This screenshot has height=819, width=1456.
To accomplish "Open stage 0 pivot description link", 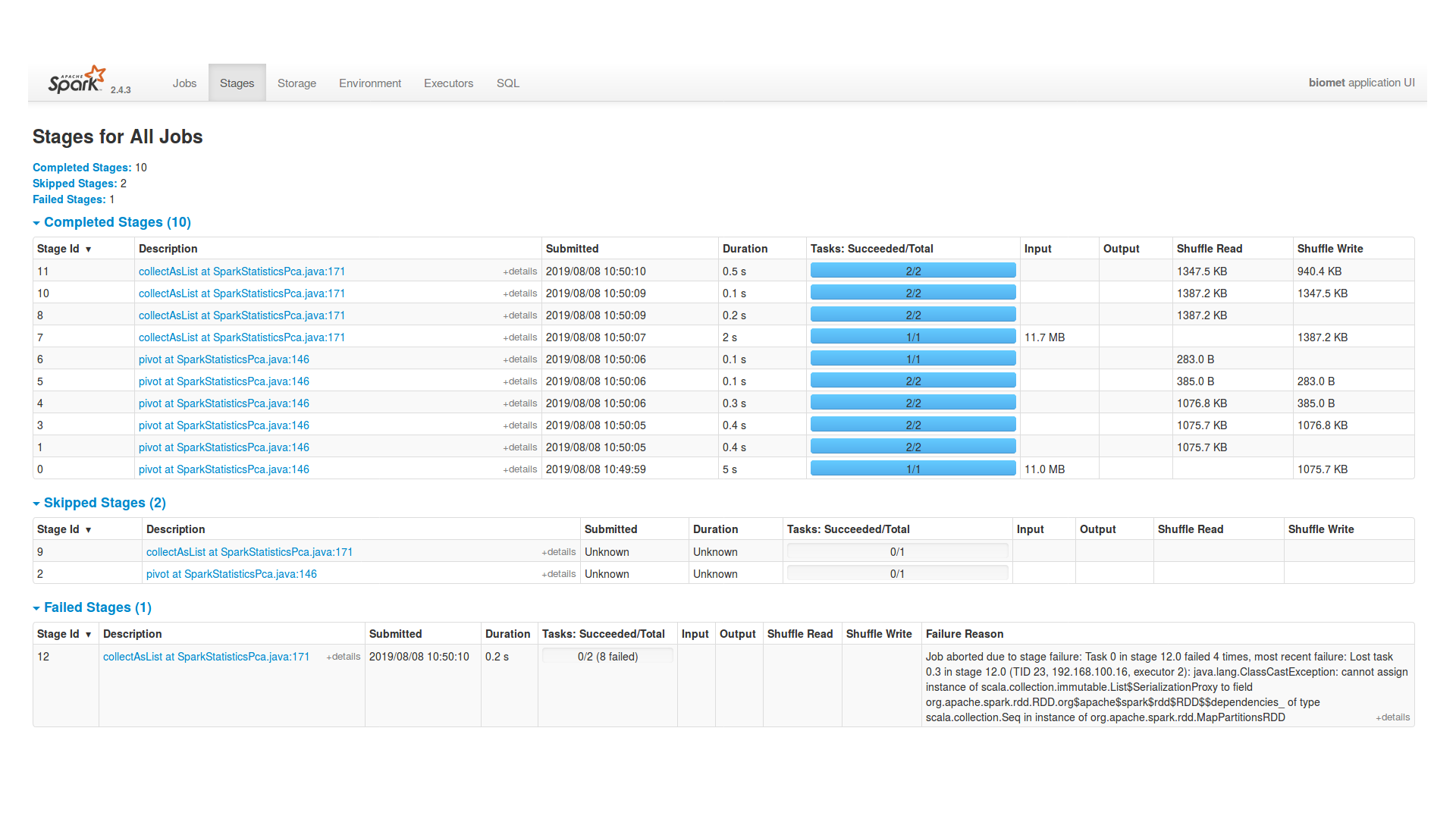I will [x=224, y=469].
